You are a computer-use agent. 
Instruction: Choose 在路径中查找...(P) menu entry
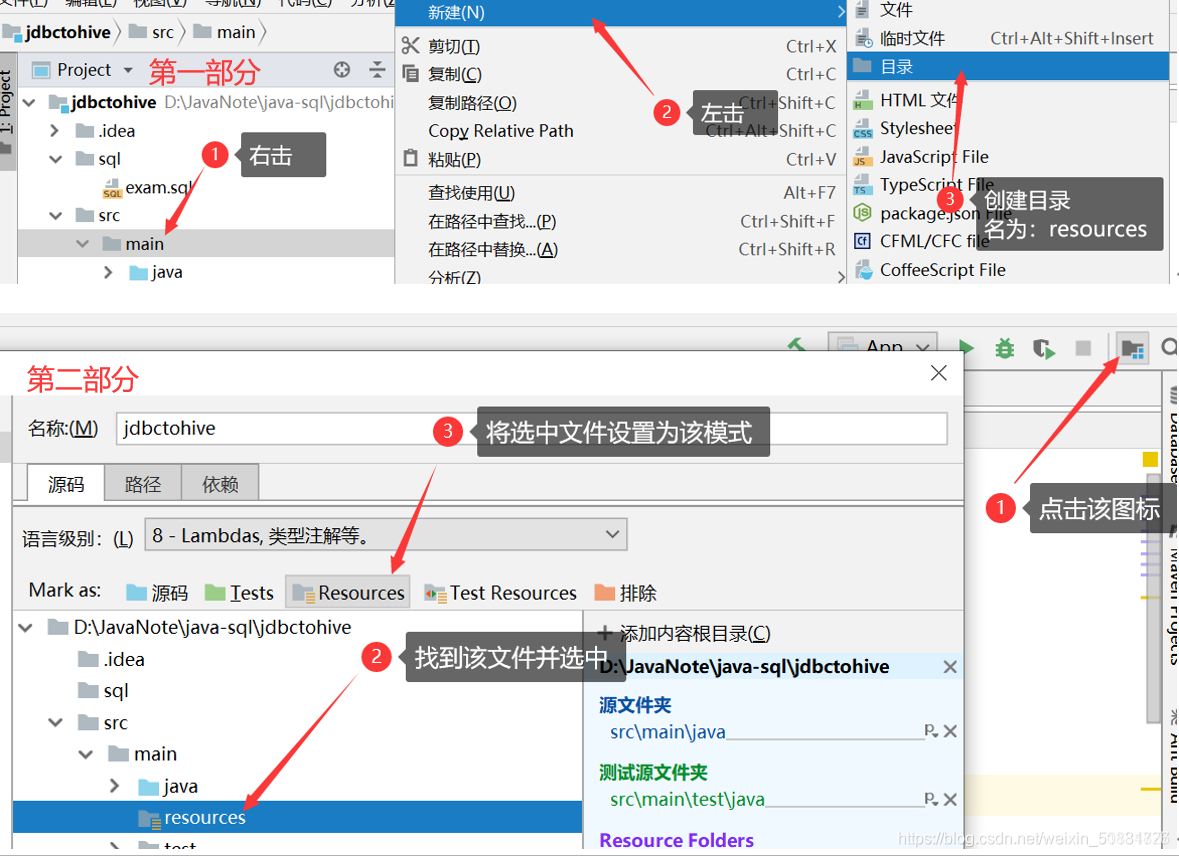[620, 222]
